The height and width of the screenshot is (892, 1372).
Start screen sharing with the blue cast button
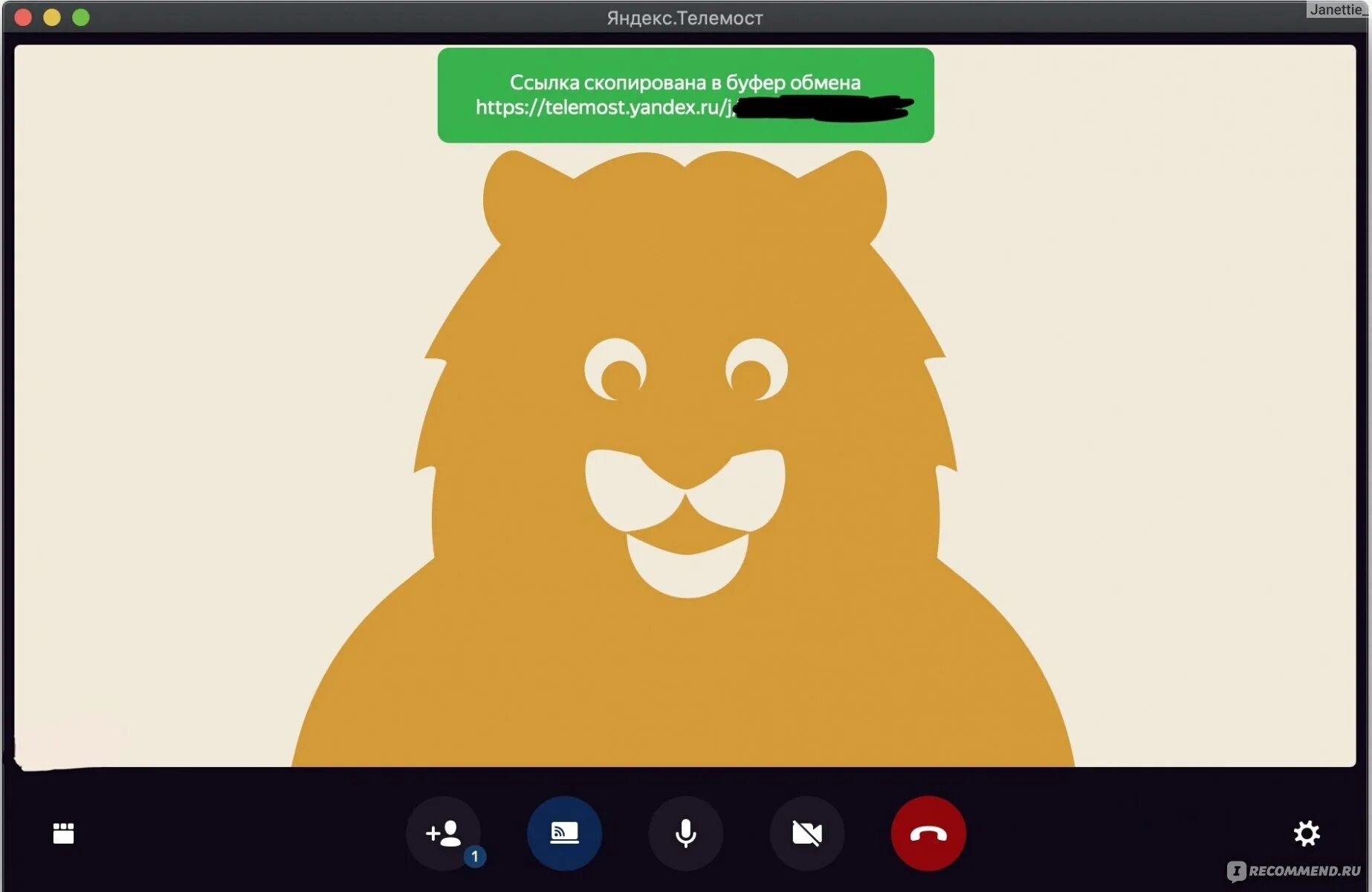564,833
